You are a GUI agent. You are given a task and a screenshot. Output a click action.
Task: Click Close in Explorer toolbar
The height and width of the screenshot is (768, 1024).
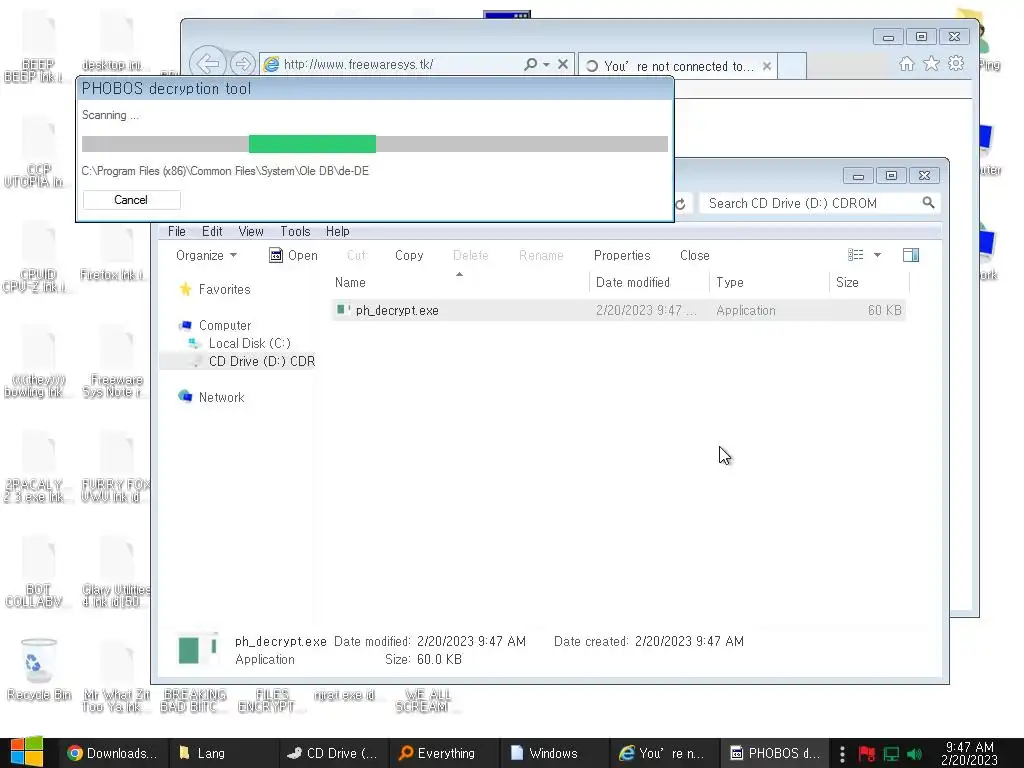click(694, 255)
